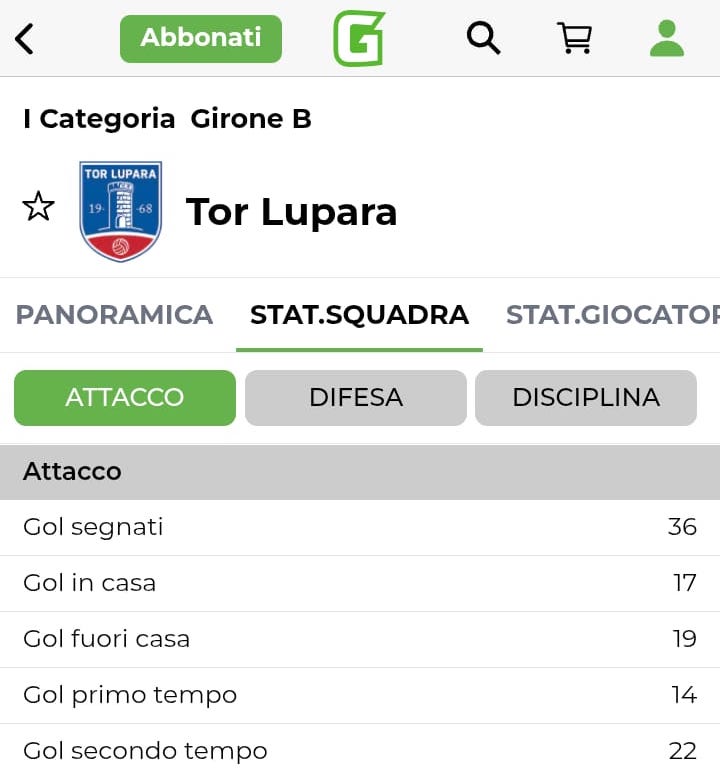The width and height of the screenshot is (720, 778).
Task: Open the shopping cart
Action: [574, 39]
